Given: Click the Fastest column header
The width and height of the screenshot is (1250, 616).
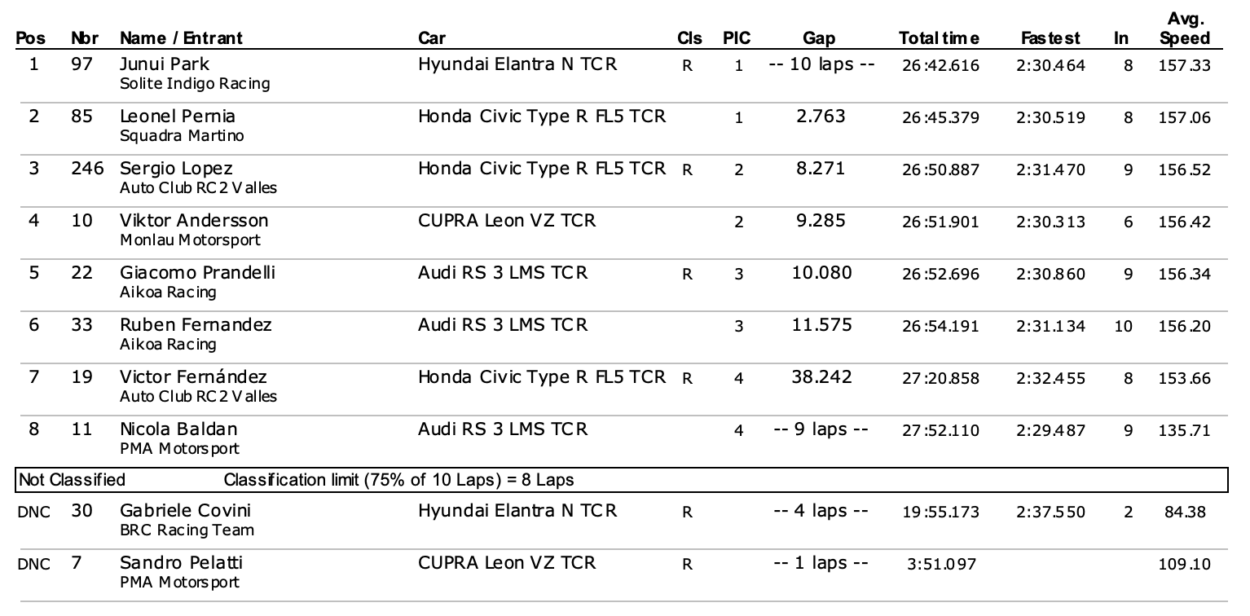Looking at the screenshot, I should [1050, 39].
